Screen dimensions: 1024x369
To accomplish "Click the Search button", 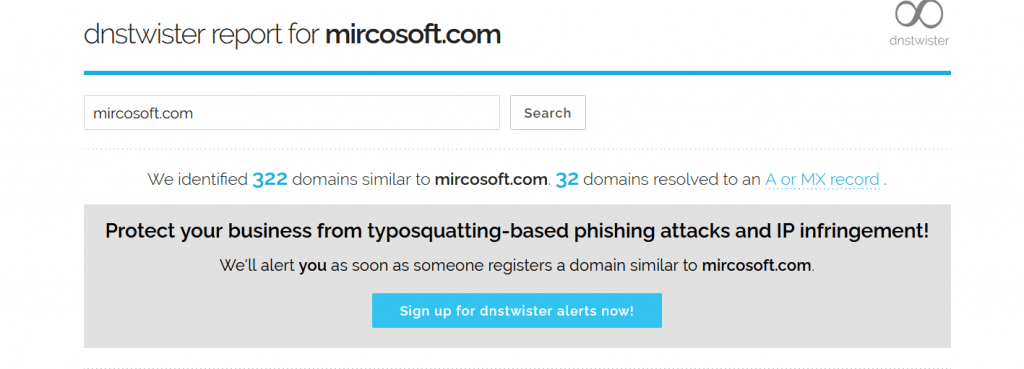I will (x=547, y=113).
